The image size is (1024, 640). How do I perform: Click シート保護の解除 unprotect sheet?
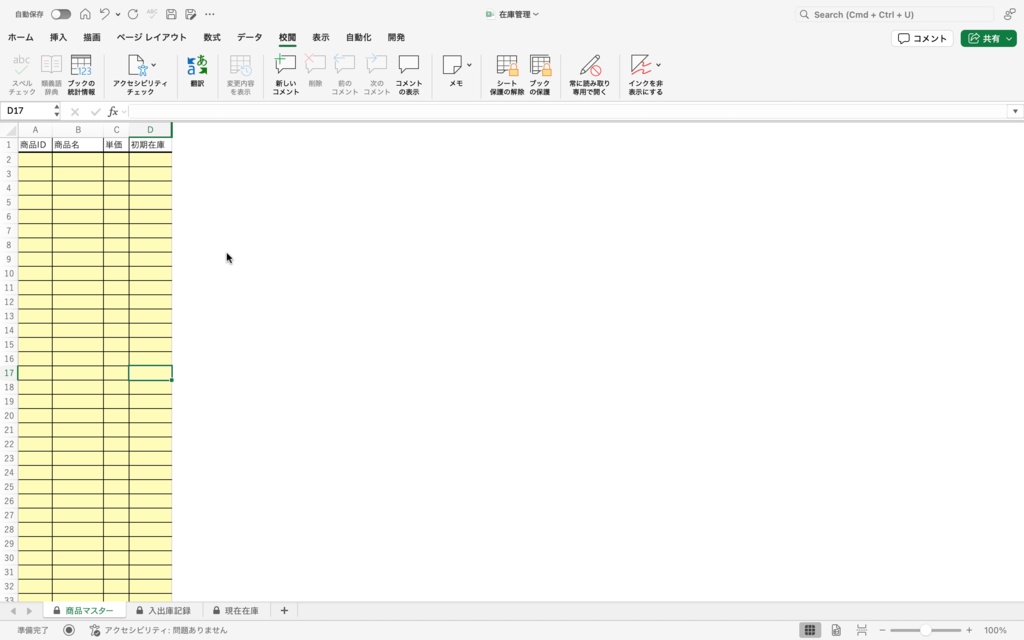[x=507, y=74]
